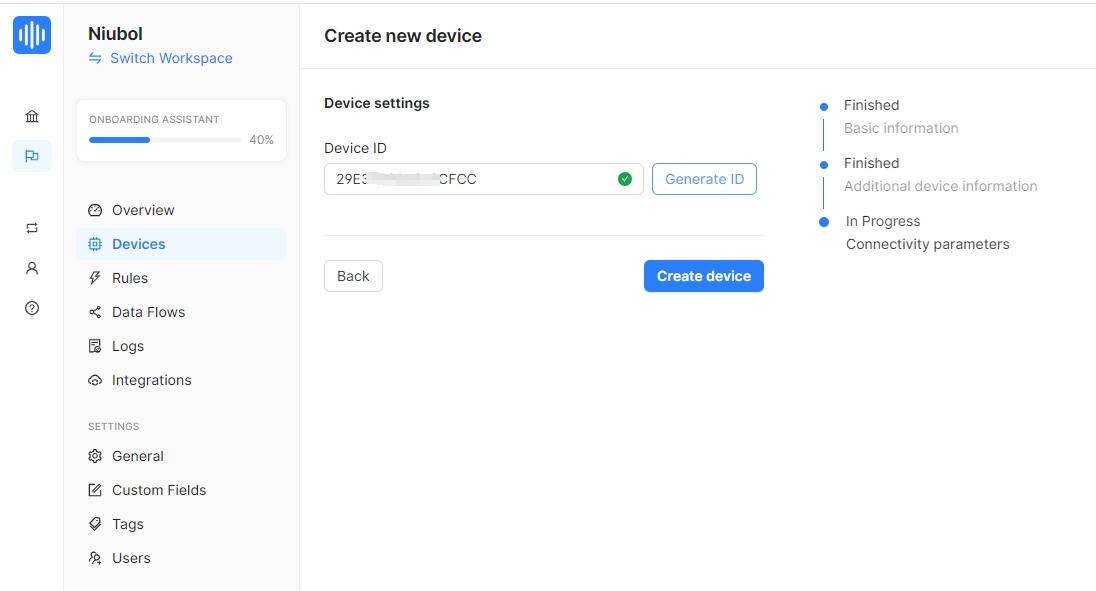Screen dimensions: 1096x591
Task: Select the bank building icon in the rail
Action: click(31, 116)
